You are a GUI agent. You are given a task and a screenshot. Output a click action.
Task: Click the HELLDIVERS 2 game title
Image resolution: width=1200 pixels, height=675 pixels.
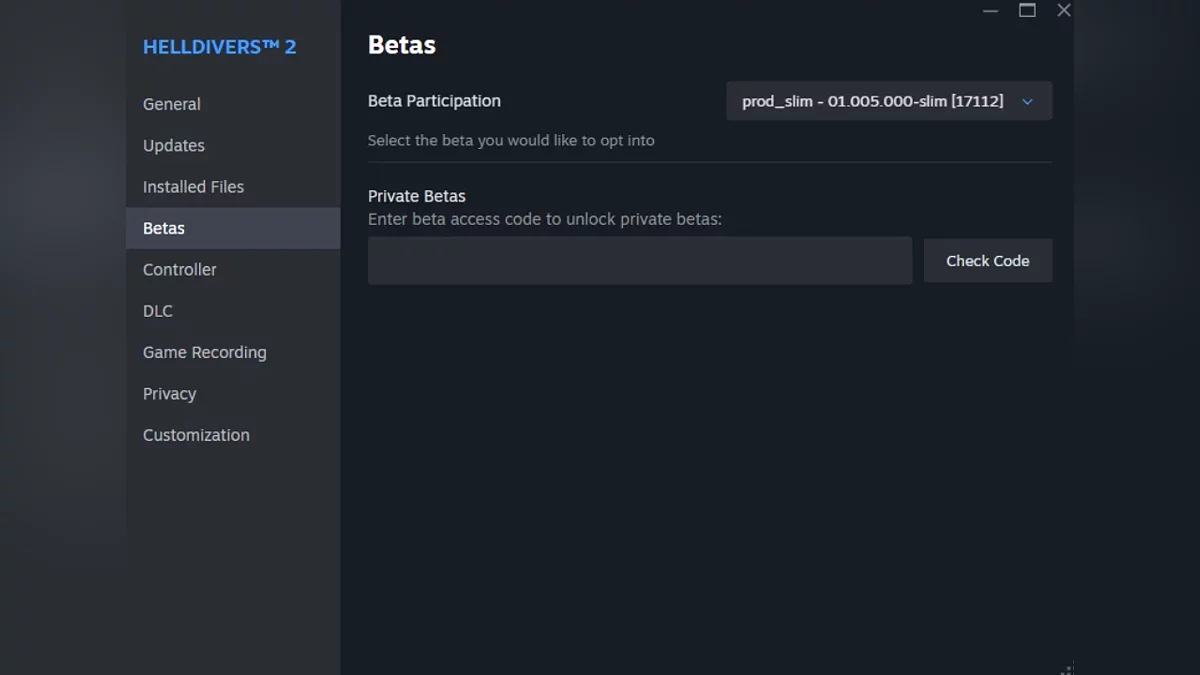tap(220, 47)
